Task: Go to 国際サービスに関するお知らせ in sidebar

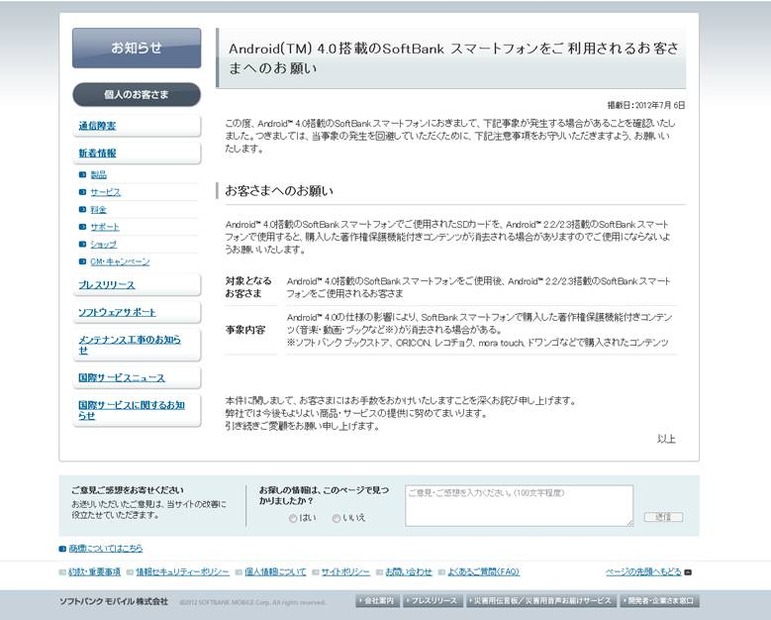Action: [131, 410]
